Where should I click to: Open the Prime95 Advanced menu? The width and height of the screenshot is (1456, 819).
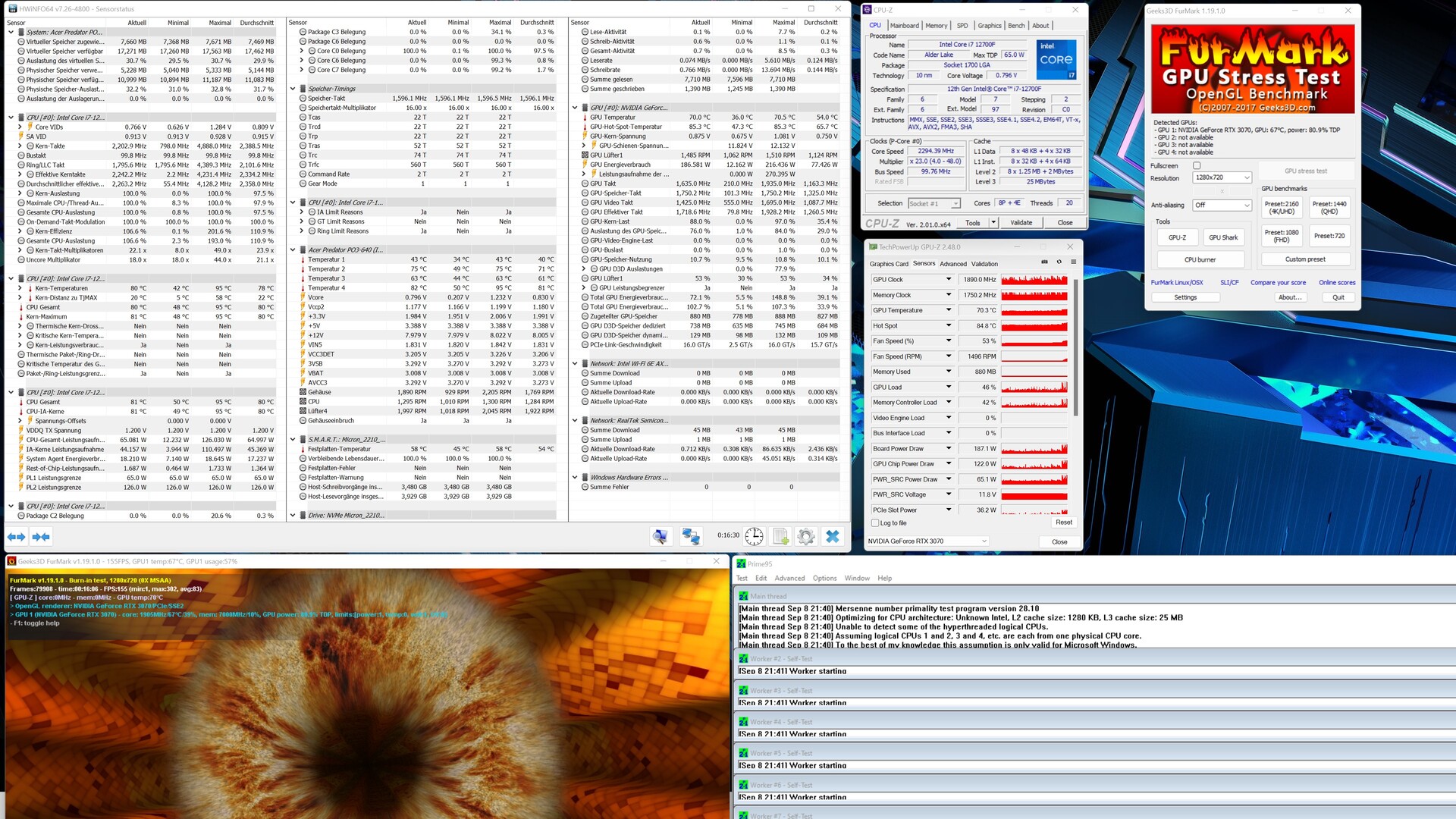pyautogui.click(x=789, y=578)
